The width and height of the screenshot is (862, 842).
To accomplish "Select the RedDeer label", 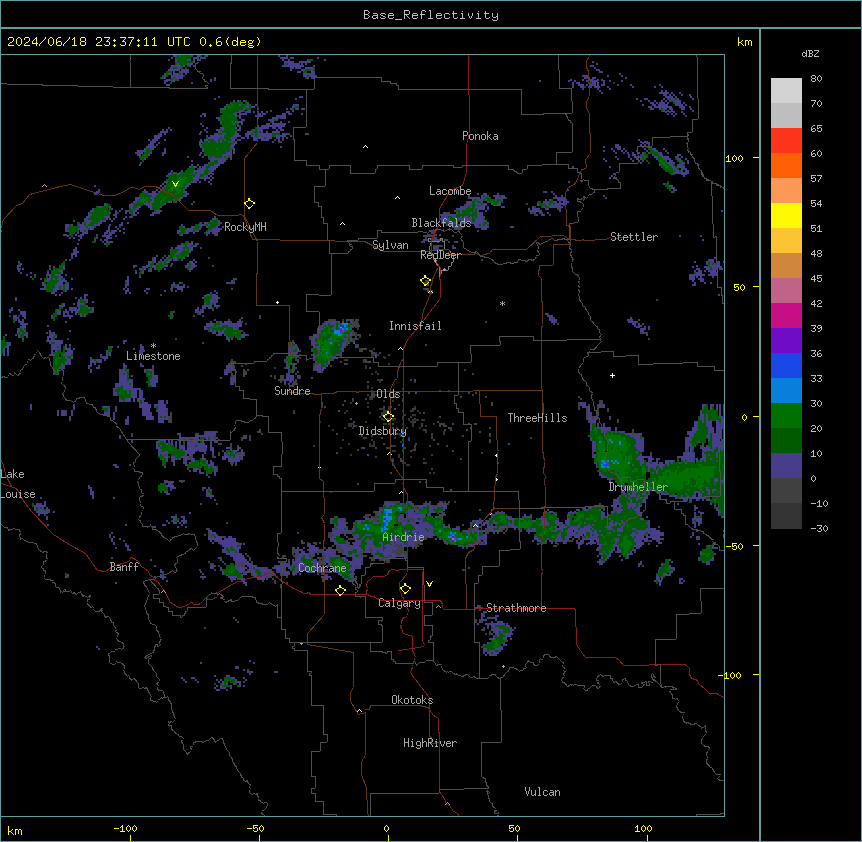I will pyautogui.click(x=440, y=255).
